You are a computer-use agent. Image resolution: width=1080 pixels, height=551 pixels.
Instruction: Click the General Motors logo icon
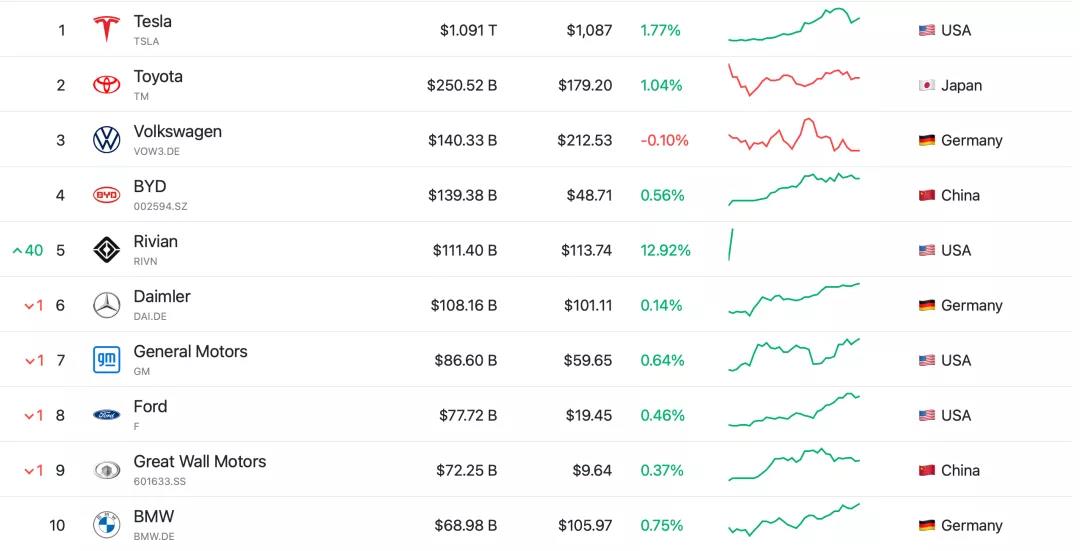[106, 360]
